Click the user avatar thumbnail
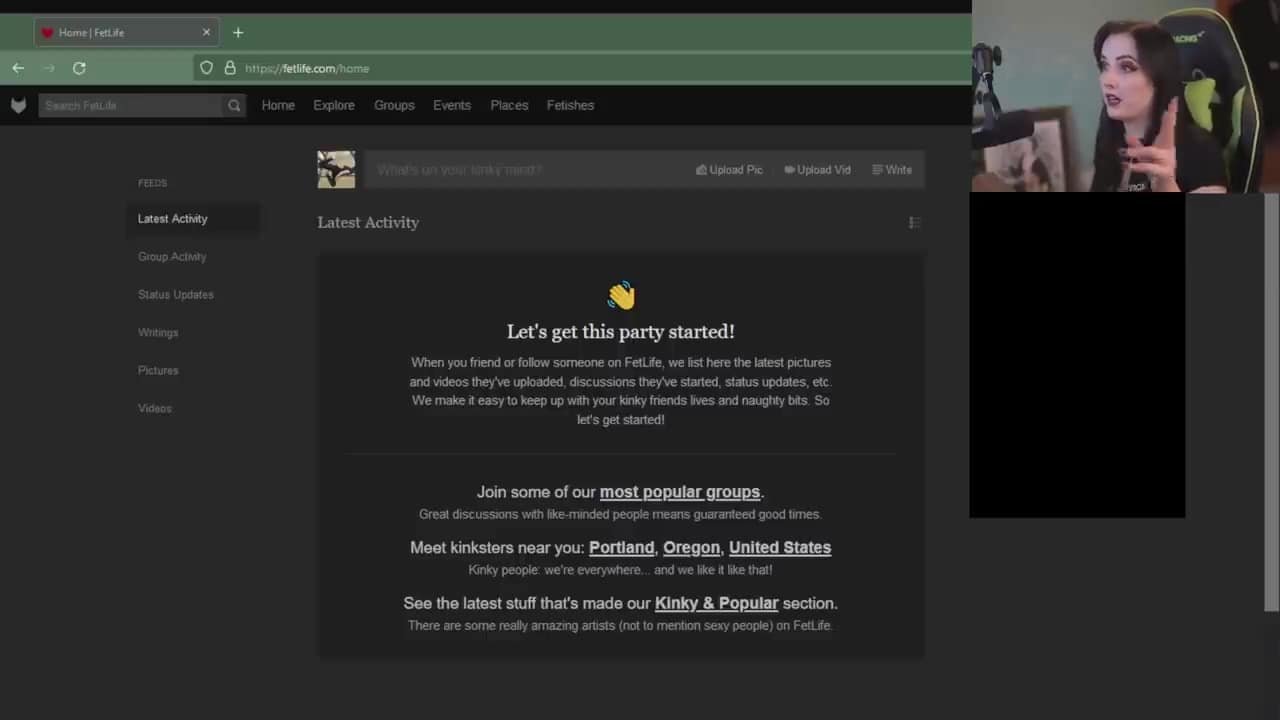Image resolution: width=1280 pixels, height=720 pixels. click(336, 169)
